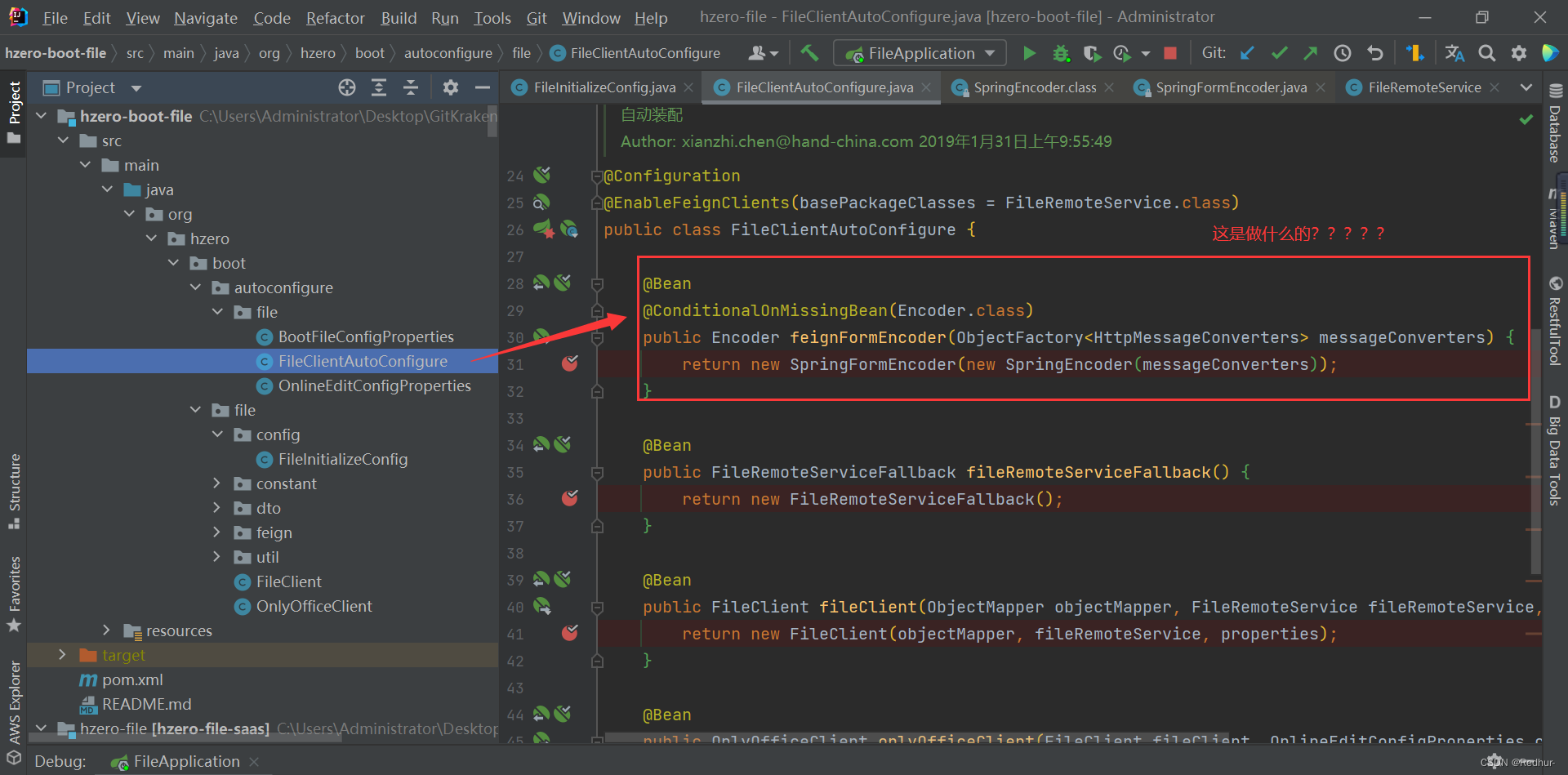Expand all nodes in Project panel
This screenshot has width=1568, height=775.
tap(379, 87)
